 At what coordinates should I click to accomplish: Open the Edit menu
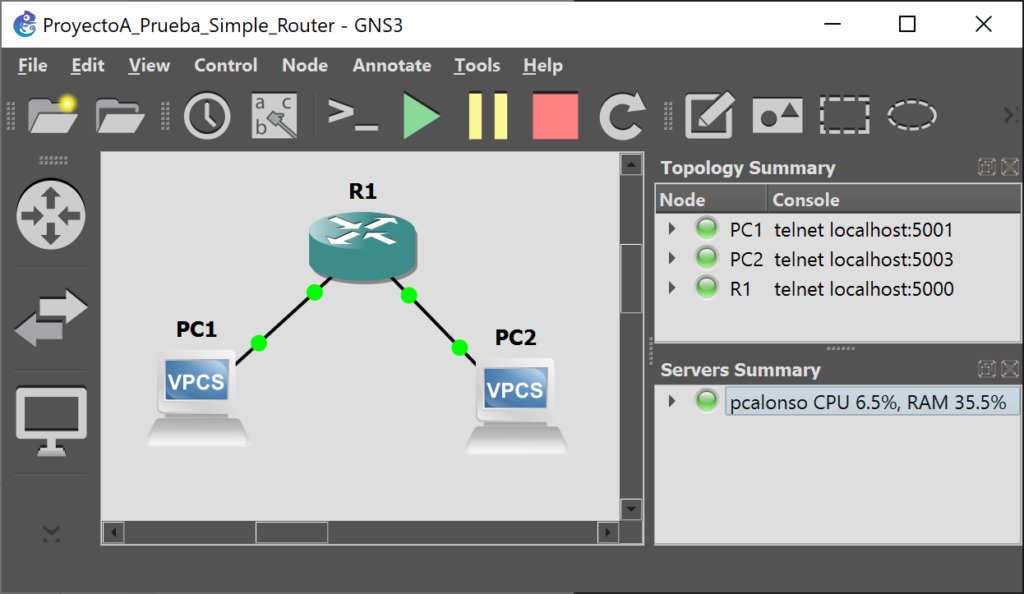[x=88, y=65]
